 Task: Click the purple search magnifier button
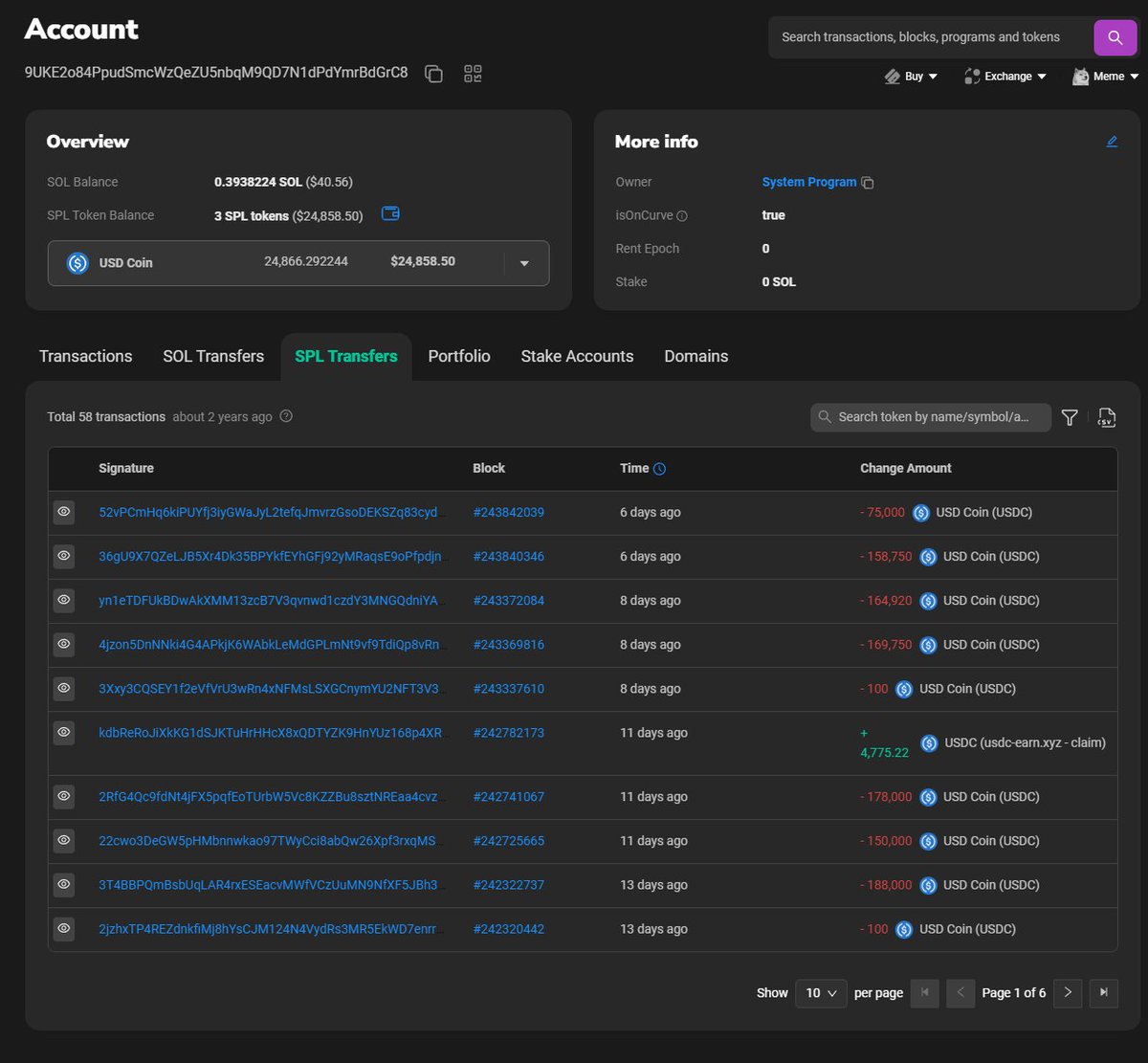point(1115,37)
